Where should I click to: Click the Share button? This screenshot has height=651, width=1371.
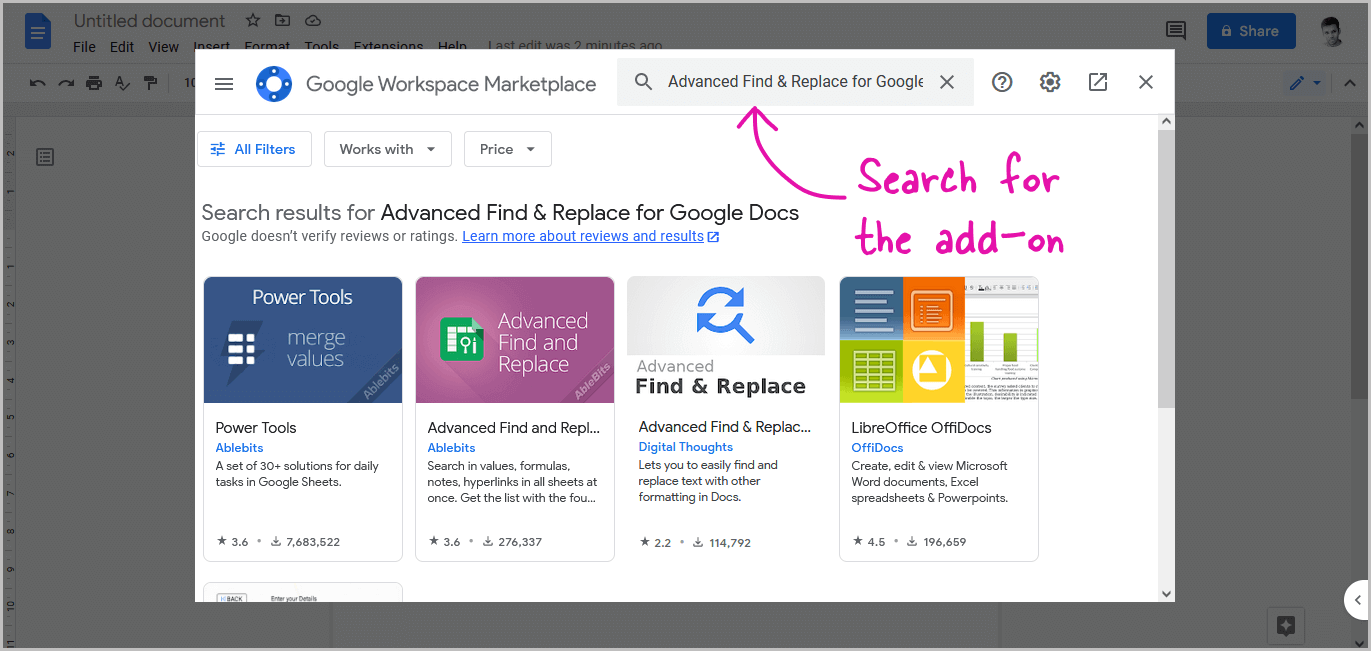(1251, 31)
